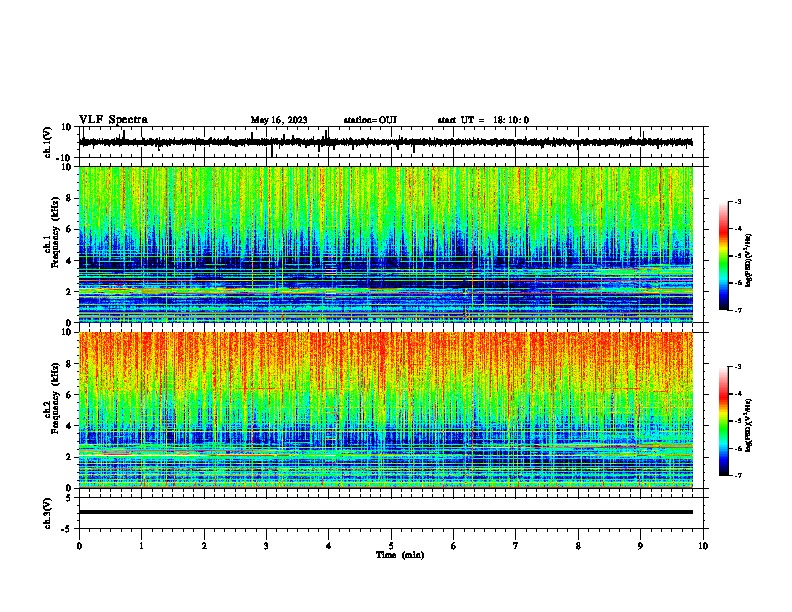The width and height of the screenshot is (792, 612).
Task: Select the ch.1 "Frequency (kHz)" axis label
Action: (54, 233)
